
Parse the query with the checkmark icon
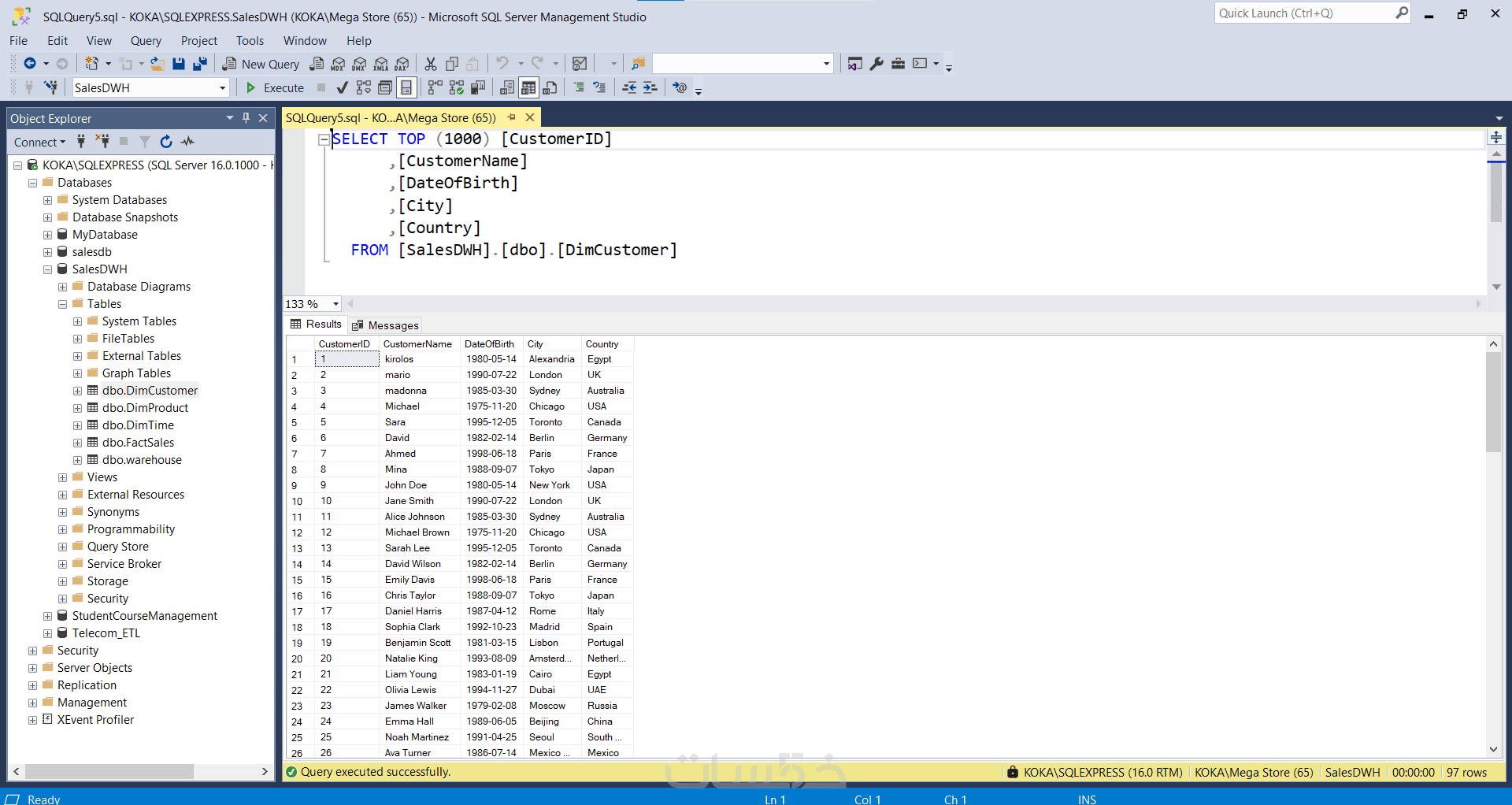(342, 87)
